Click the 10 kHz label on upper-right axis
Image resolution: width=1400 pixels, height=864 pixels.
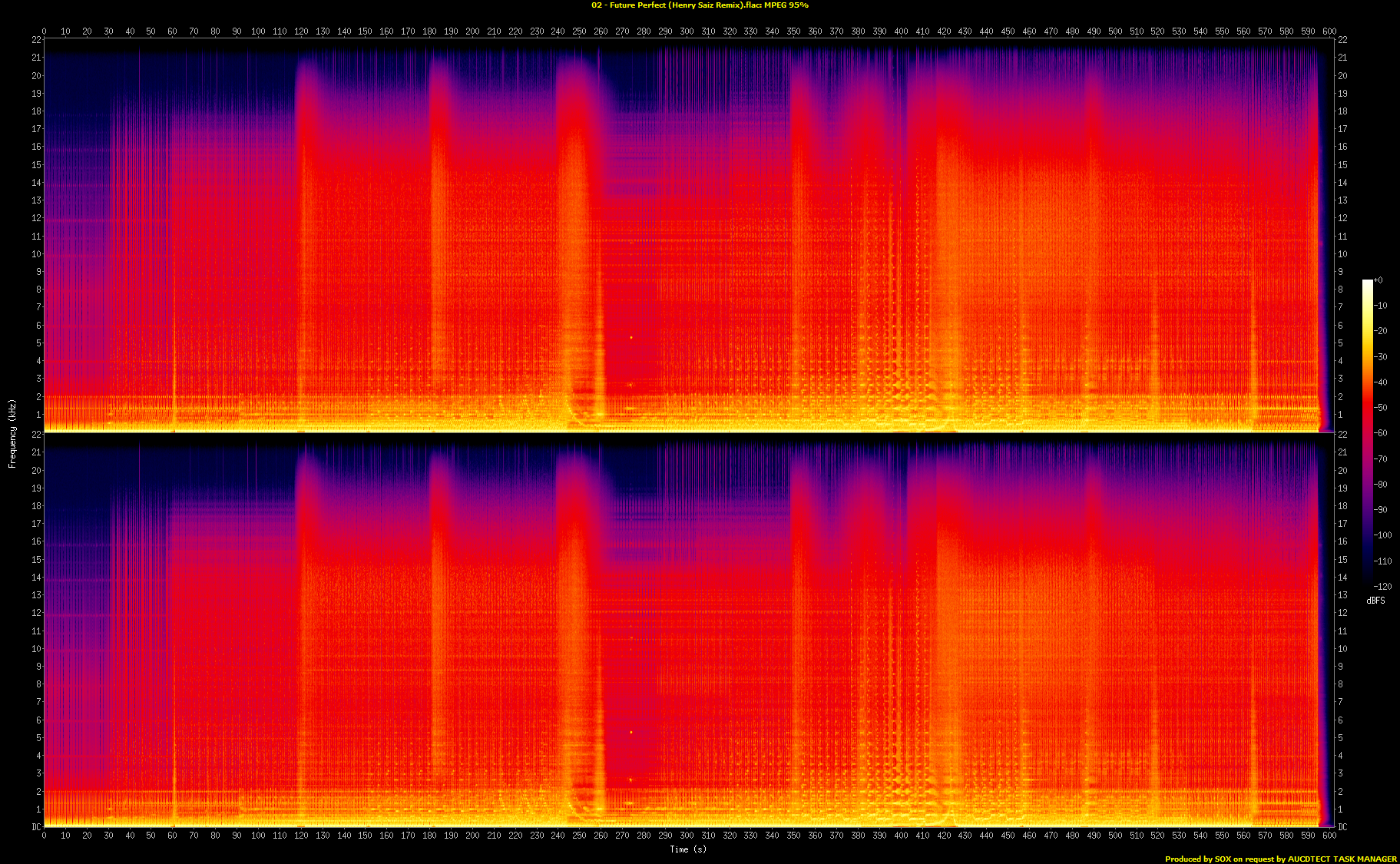point(1342,254)
